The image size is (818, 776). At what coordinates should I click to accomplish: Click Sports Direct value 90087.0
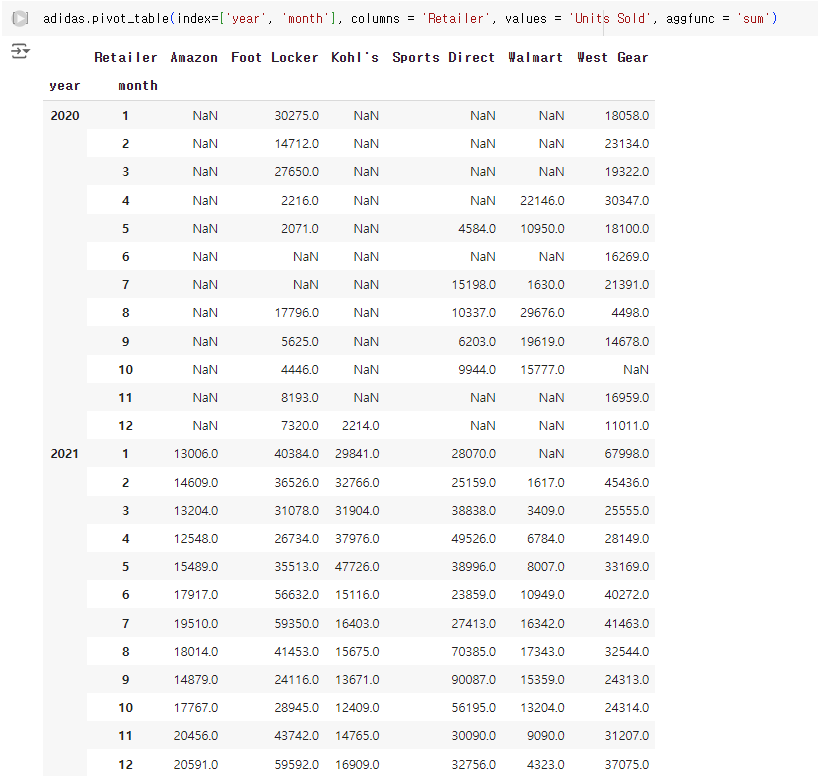pyautogui.click(x=474, y=680)
